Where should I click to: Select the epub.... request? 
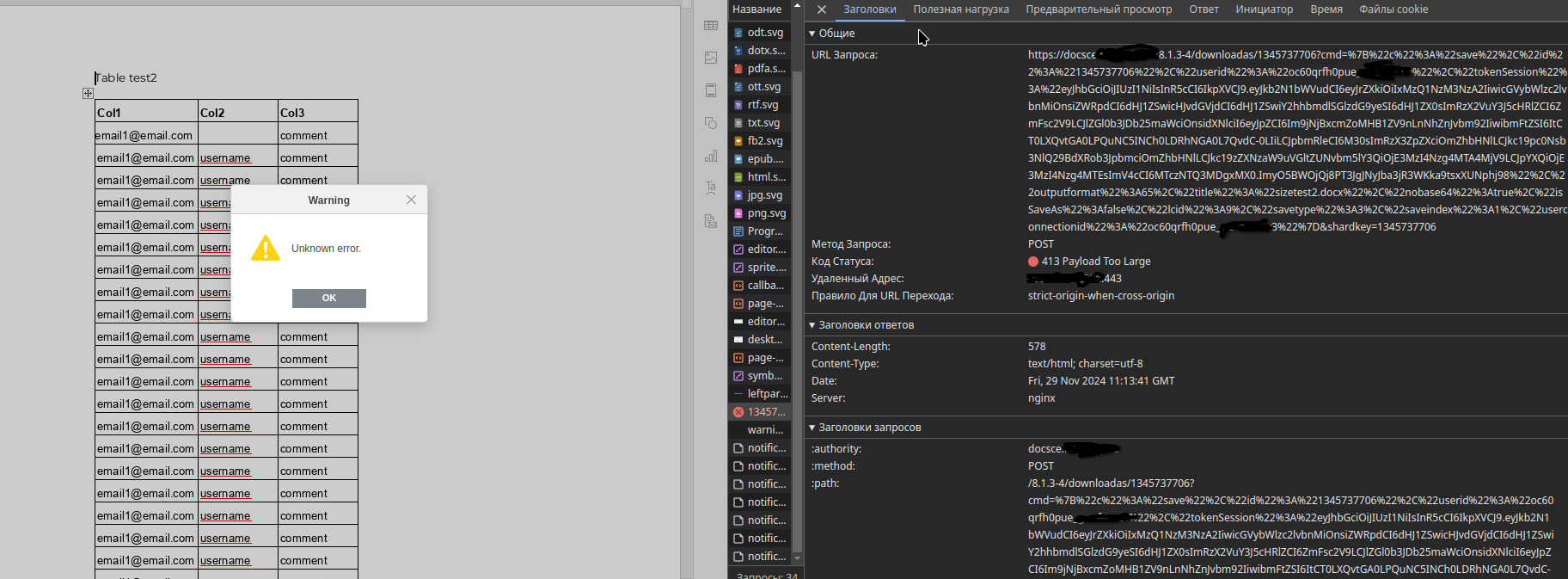[760, 159]
